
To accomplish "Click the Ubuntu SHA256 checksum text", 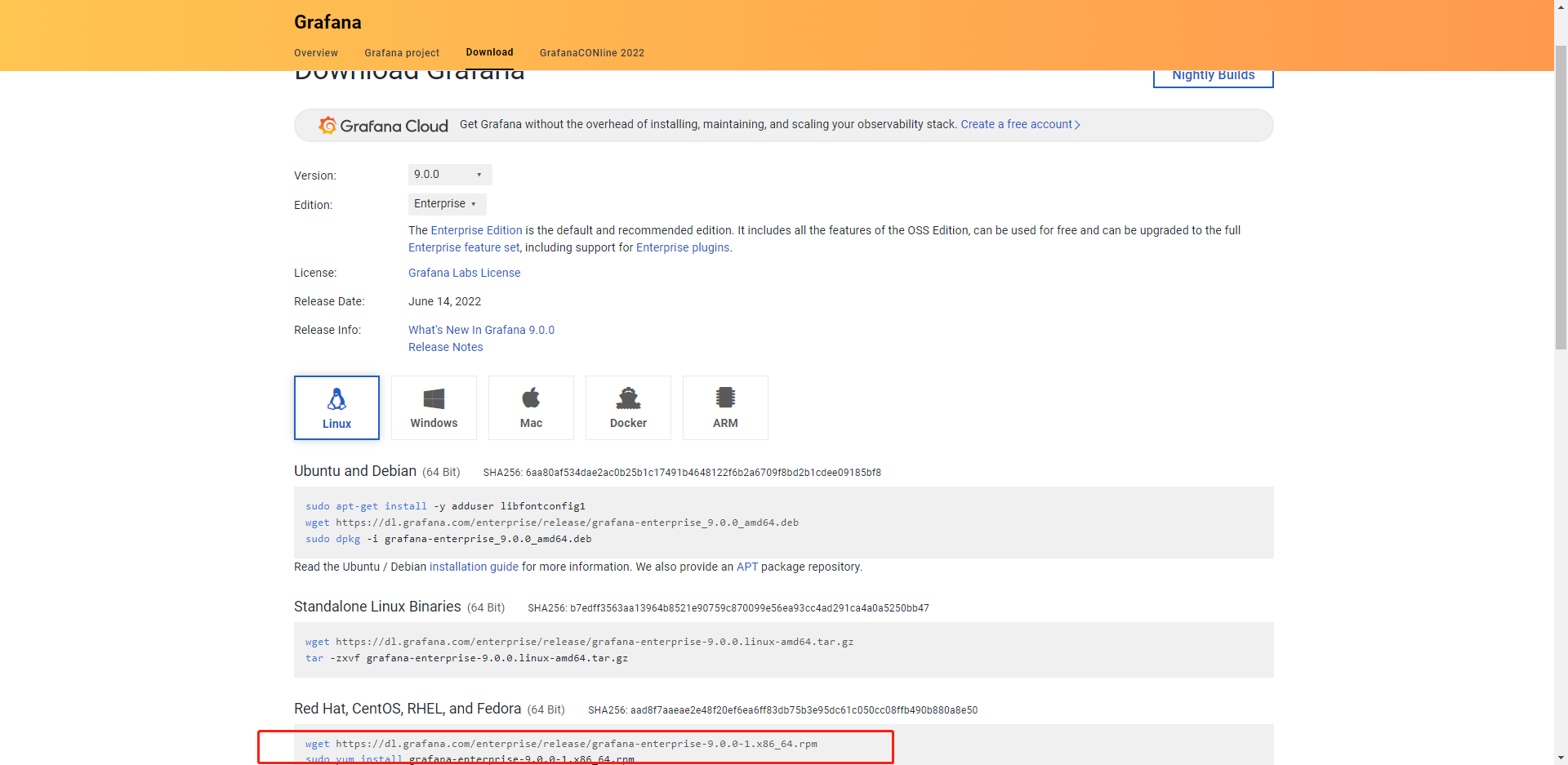I will coord(682,473).
